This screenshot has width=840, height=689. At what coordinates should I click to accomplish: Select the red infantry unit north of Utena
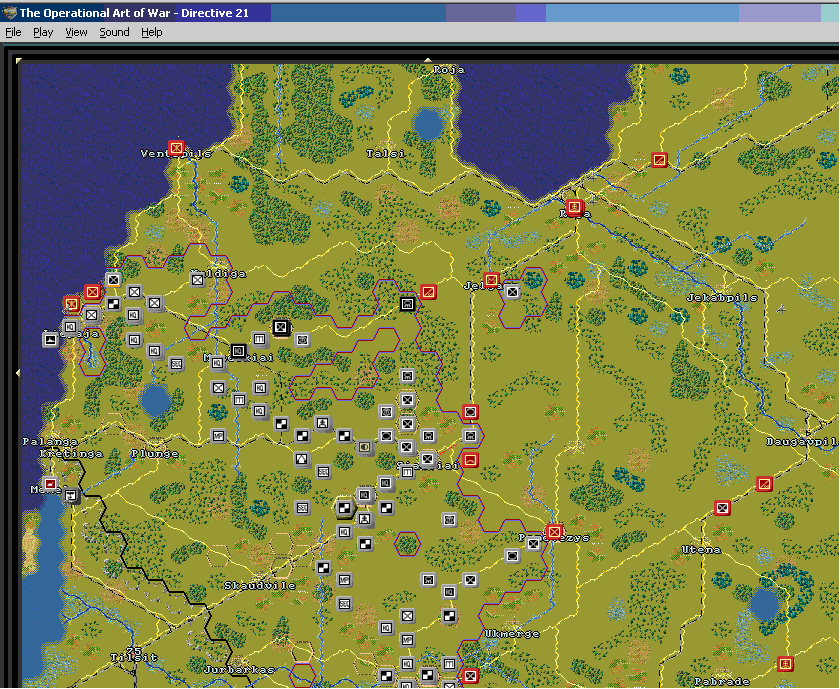(723, 507)
